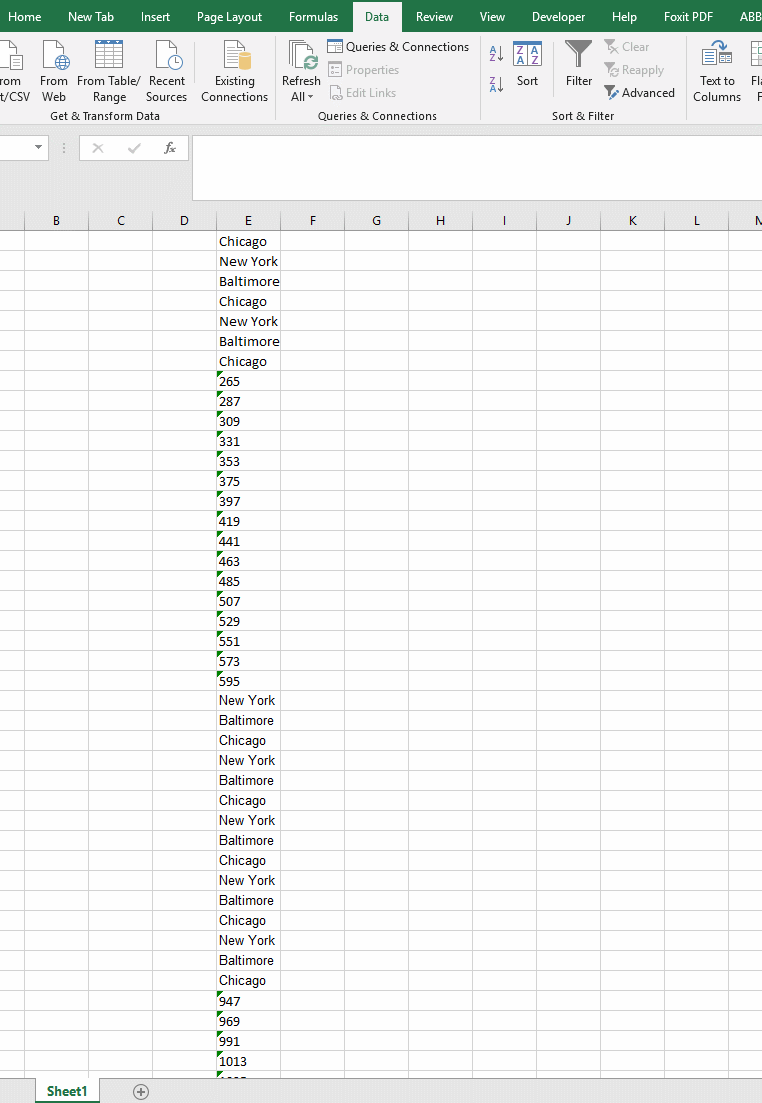Open the Help tab
Screen dimensions: 762x1103
[x=624, y=17]
